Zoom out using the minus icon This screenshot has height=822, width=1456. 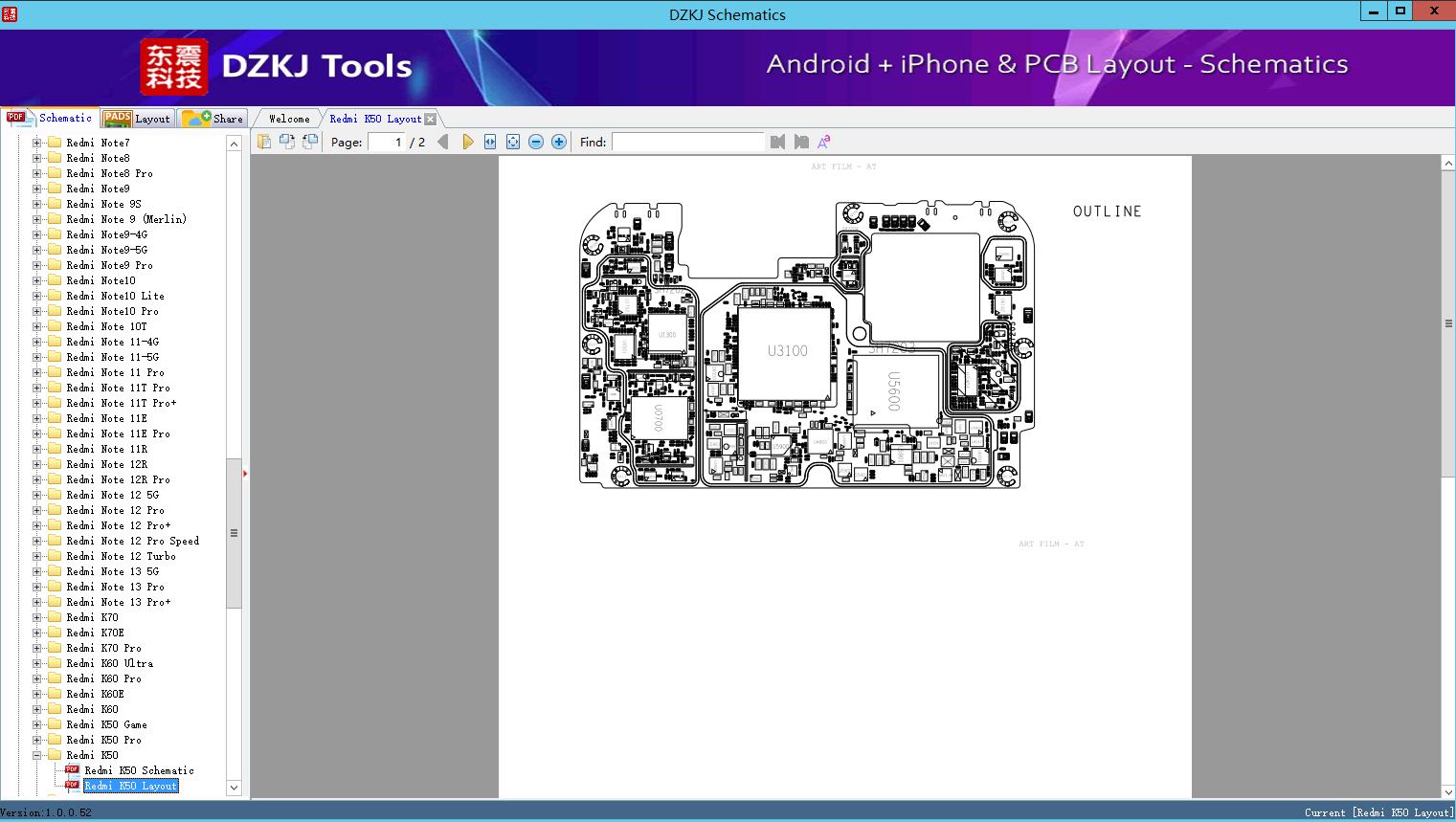pos(536,141)
